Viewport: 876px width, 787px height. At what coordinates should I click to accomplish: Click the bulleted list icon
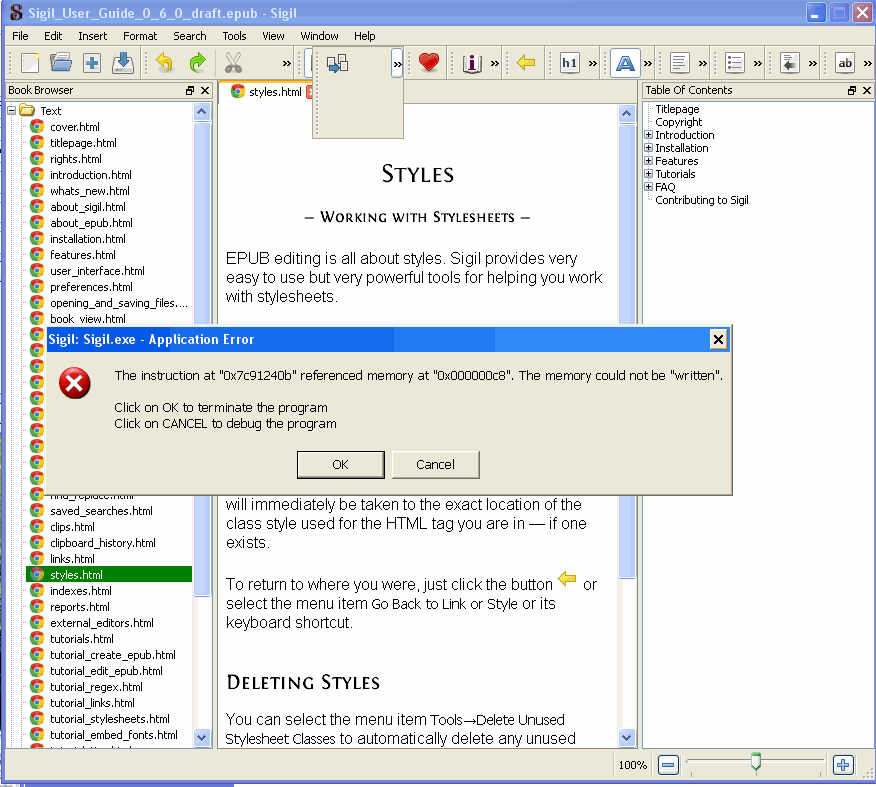[735, 63]
